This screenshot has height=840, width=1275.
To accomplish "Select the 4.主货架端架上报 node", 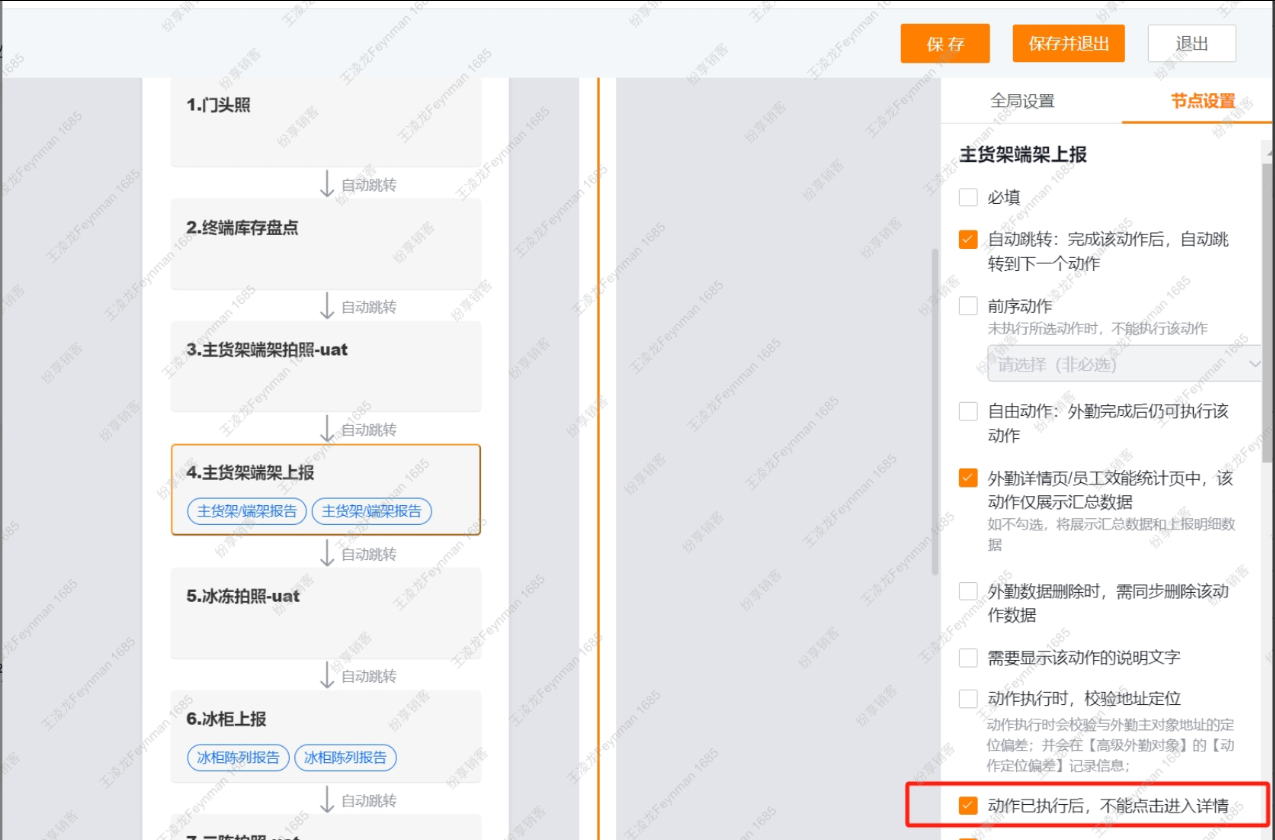I will 326,472.
